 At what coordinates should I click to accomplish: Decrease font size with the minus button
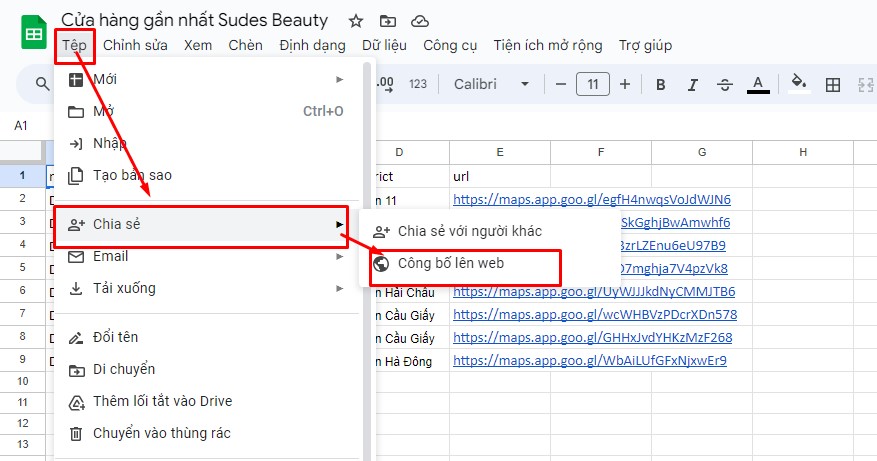(561, 84)
